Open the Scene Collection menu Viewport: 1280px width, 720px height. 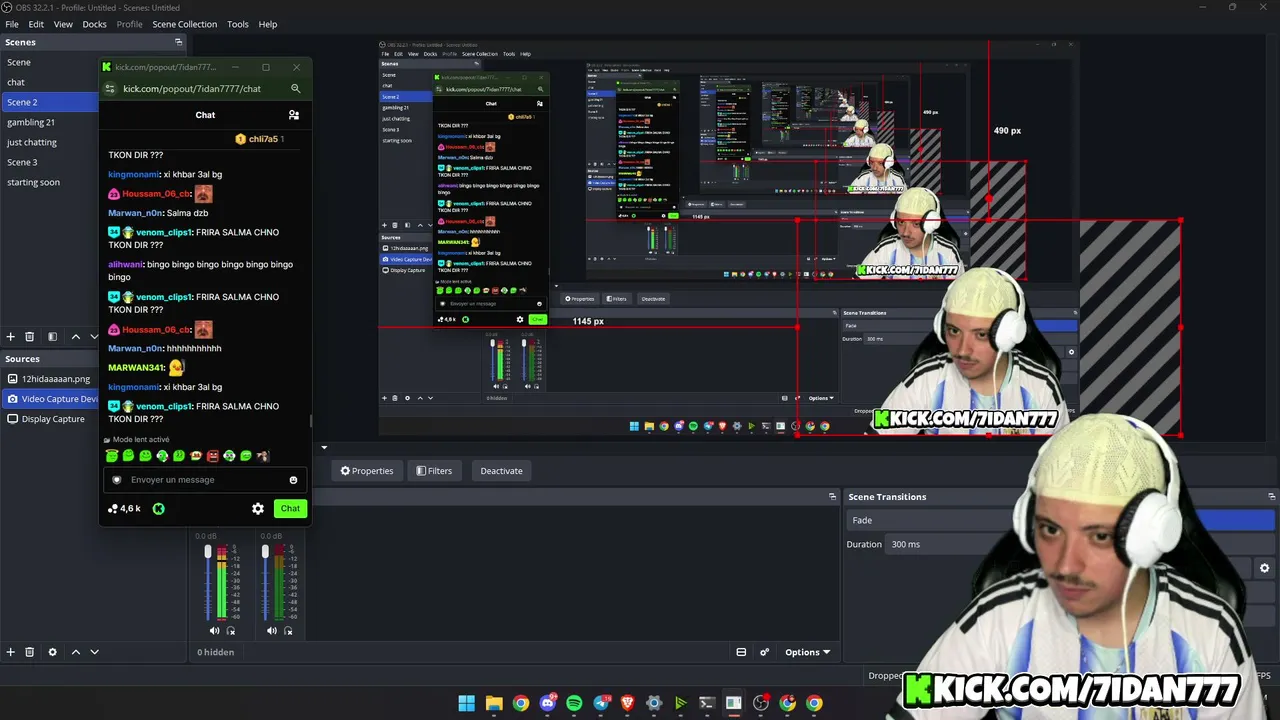tap(184, 24)
